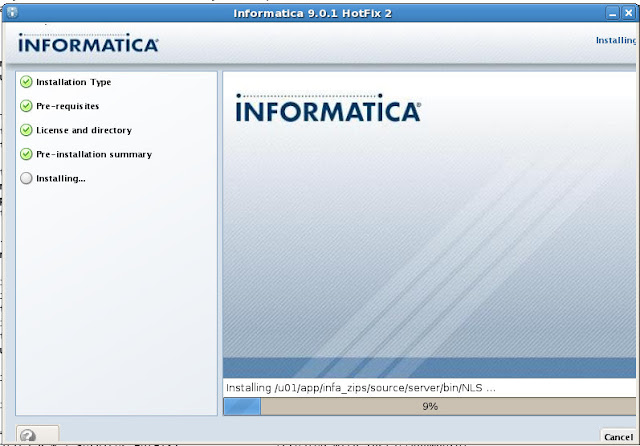Click the checkmark next to License and directory
Screen dimensions: 640x446
[x=26, y=130]
